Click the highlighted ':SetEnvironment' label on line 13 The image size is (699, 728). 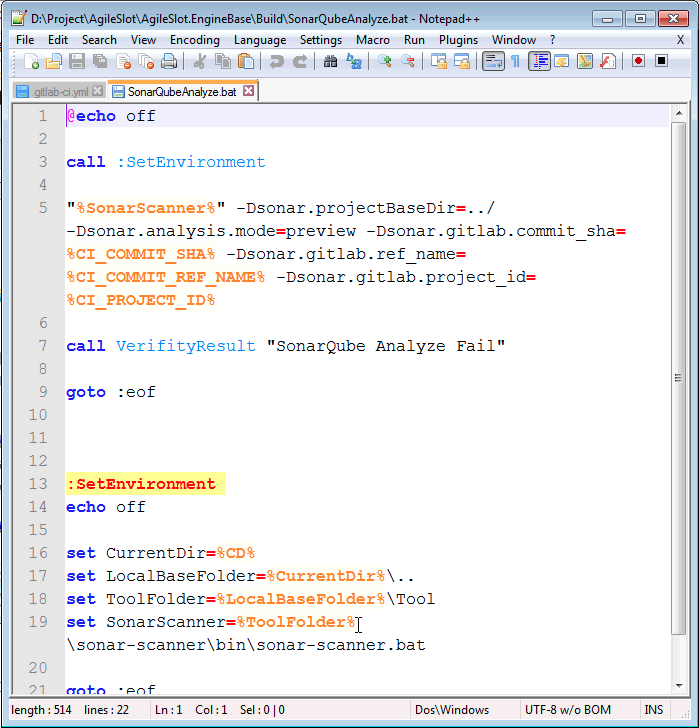click(x=142, y=484)
